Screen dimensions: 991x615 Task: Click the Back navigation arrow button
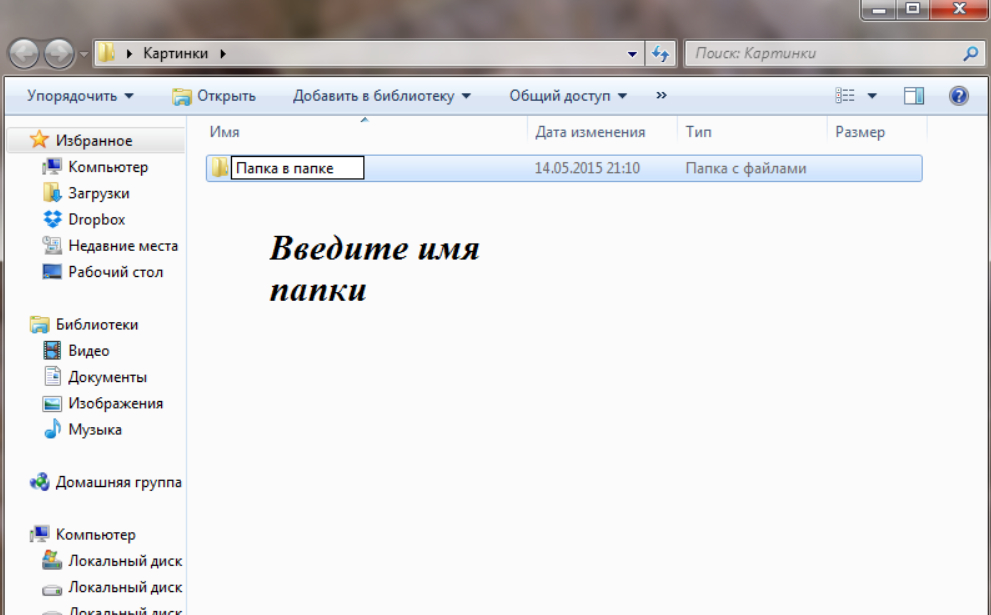[x=24, y=54]
